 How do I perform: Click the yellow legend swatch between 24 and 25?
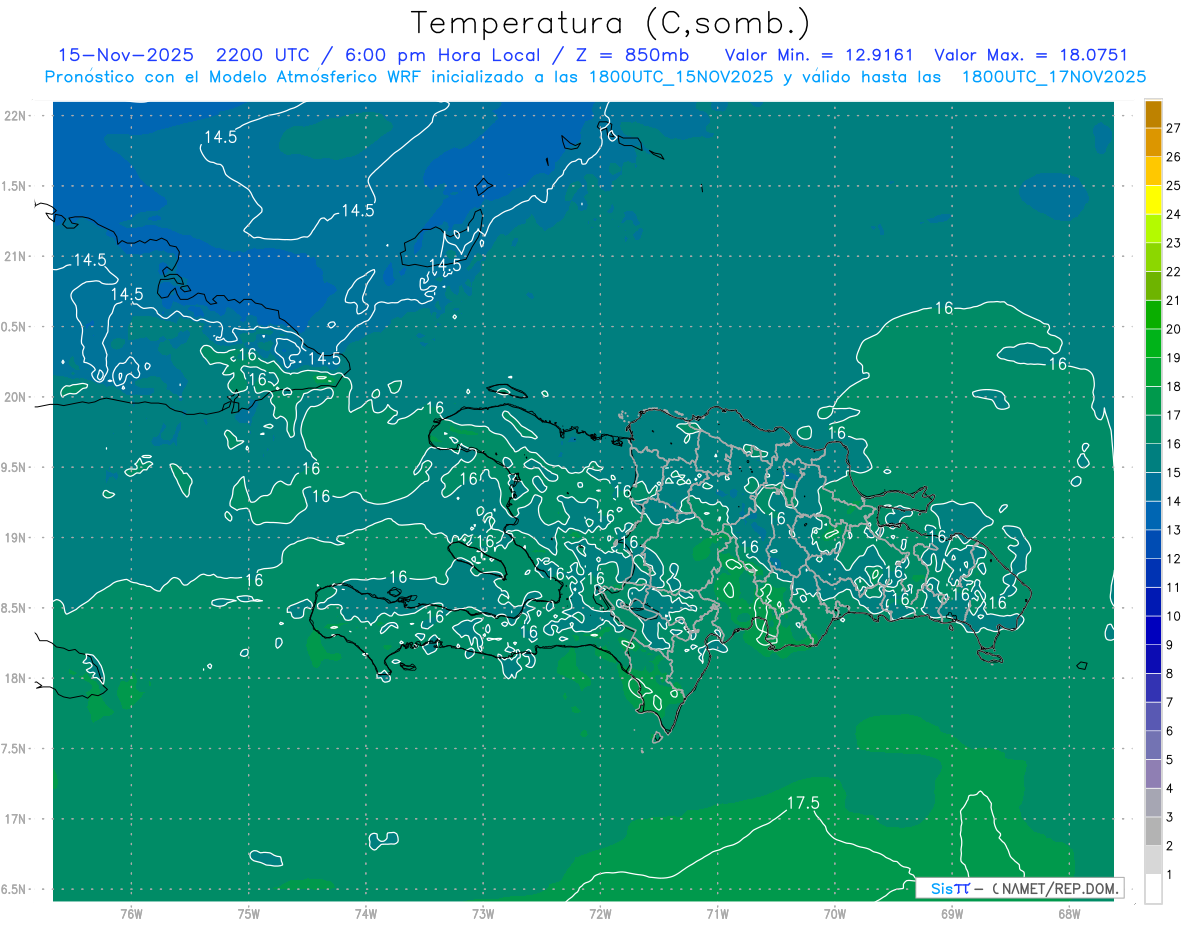pyautogui.click(x=1154, y=200)
